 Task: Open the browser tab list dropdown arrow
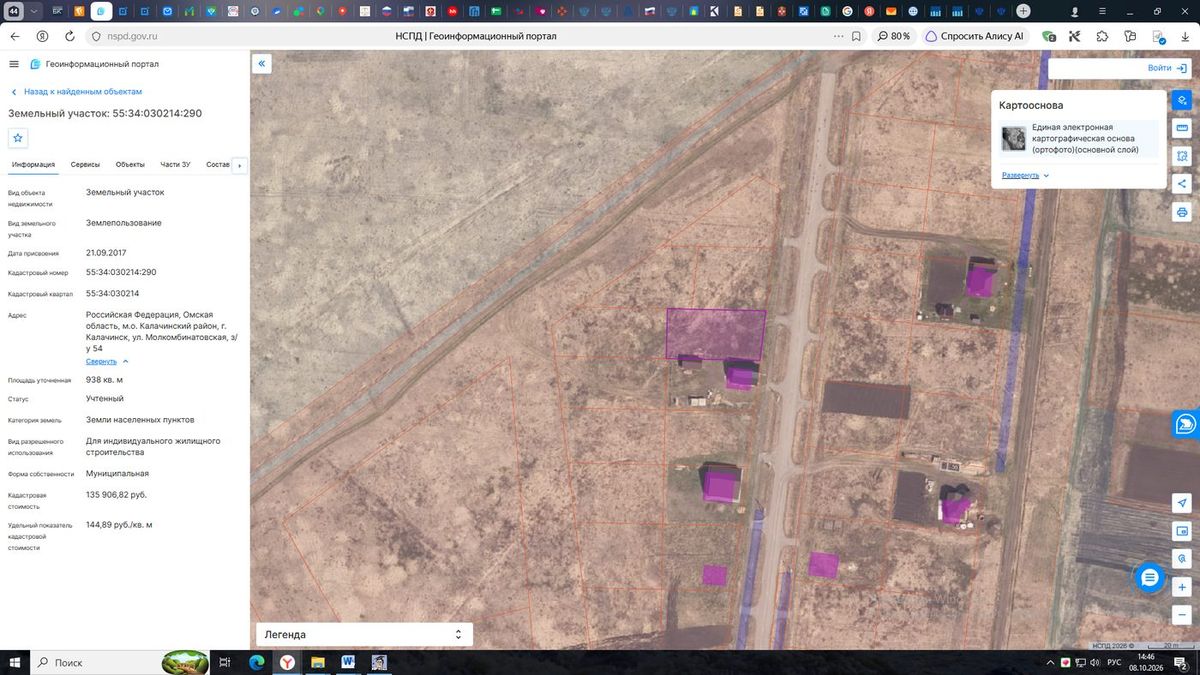[x=35, y=11]
